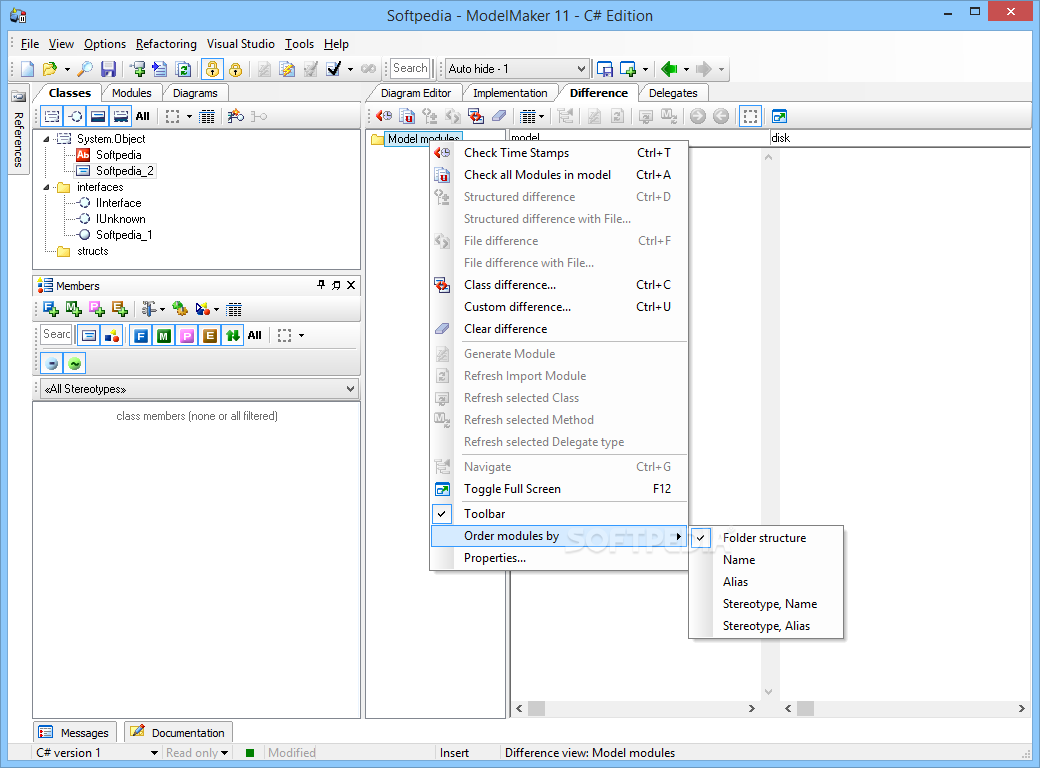Click the Add Event icon in Members toolbar

point(120,308)
